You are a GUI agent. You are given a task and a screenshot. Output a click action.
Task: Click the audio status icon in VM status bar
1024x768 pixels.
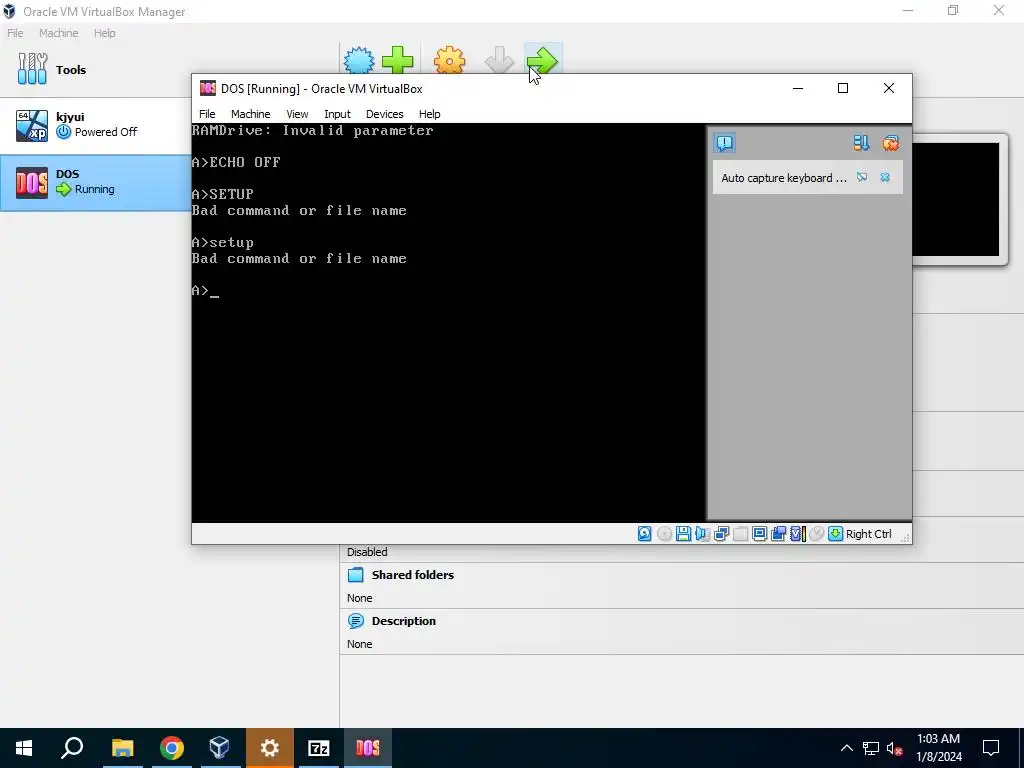pyautogui.click(x=702, y=534)
